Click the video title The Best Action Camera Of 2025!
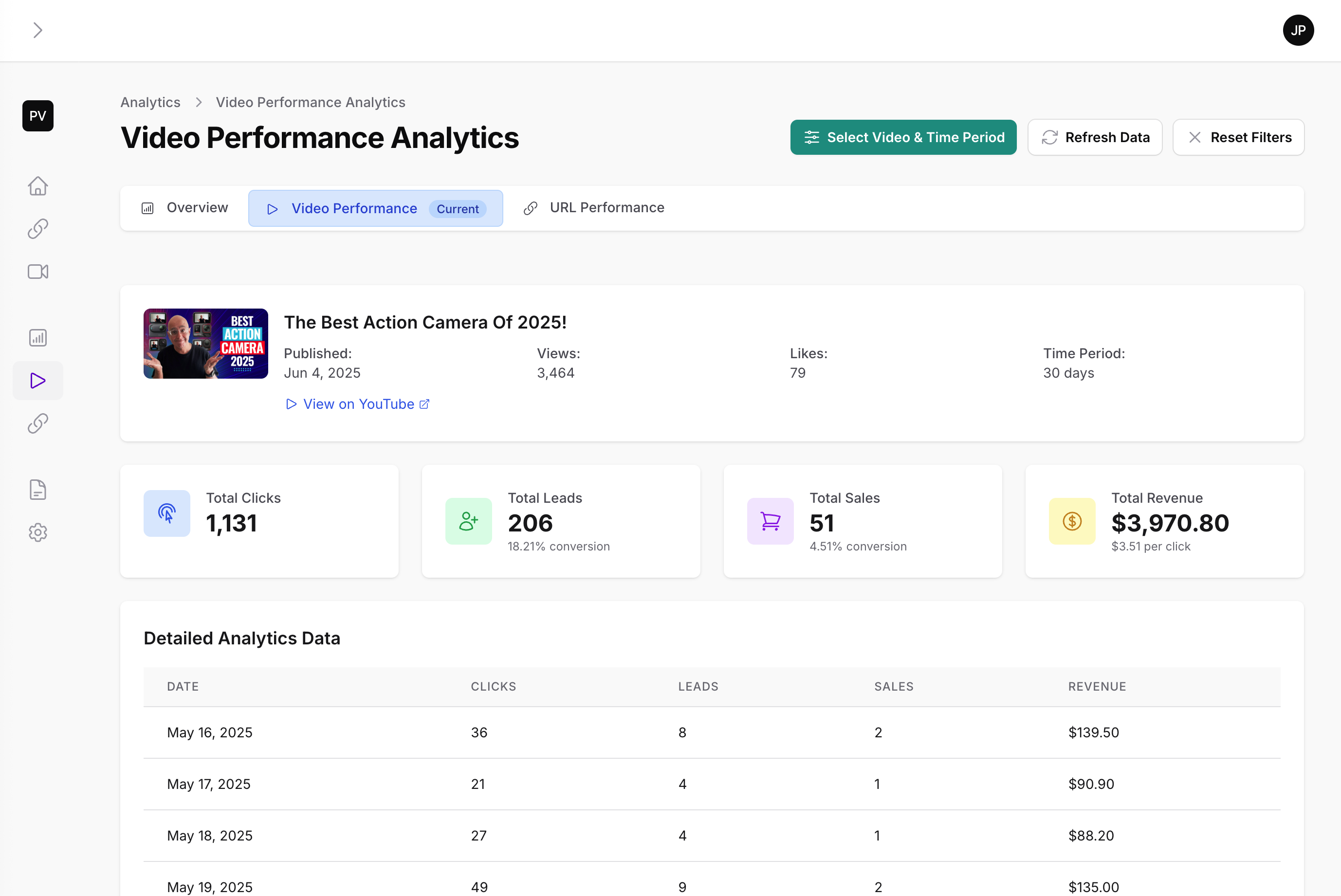The width and height of the screenshot is (1341, 896). tap(425, 322)
